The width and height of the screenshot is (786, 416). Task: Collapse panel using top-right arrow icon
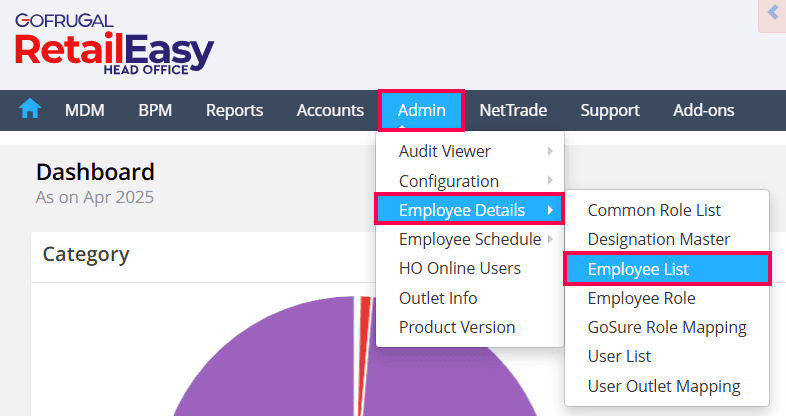(x=772, y=13)
